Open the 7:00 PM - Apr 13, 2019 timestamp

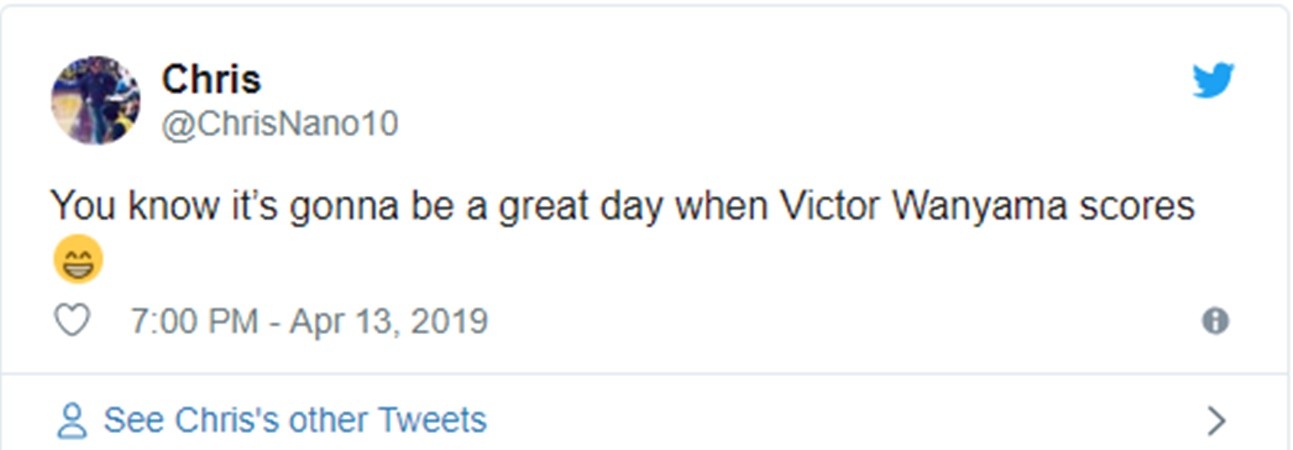point(309,321)
